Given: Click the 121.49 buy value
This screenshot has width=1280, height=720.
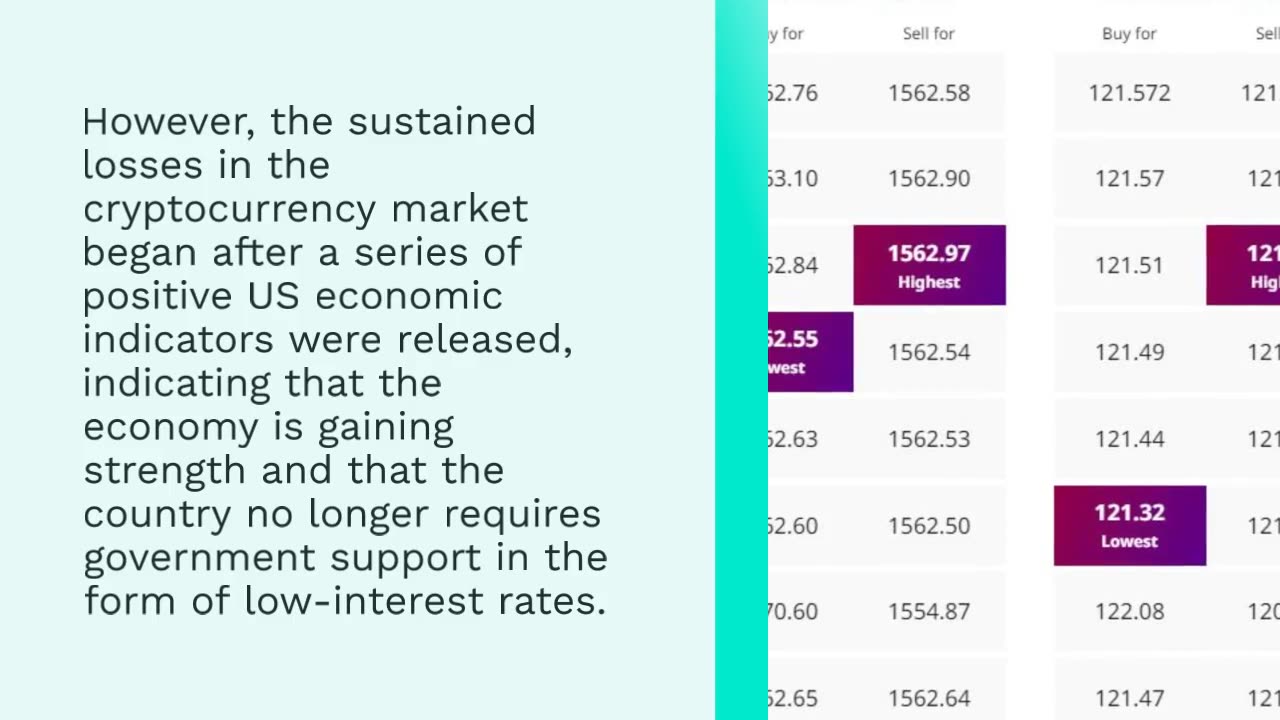Looking at the screenshot, I should (x=1130, y=352).
